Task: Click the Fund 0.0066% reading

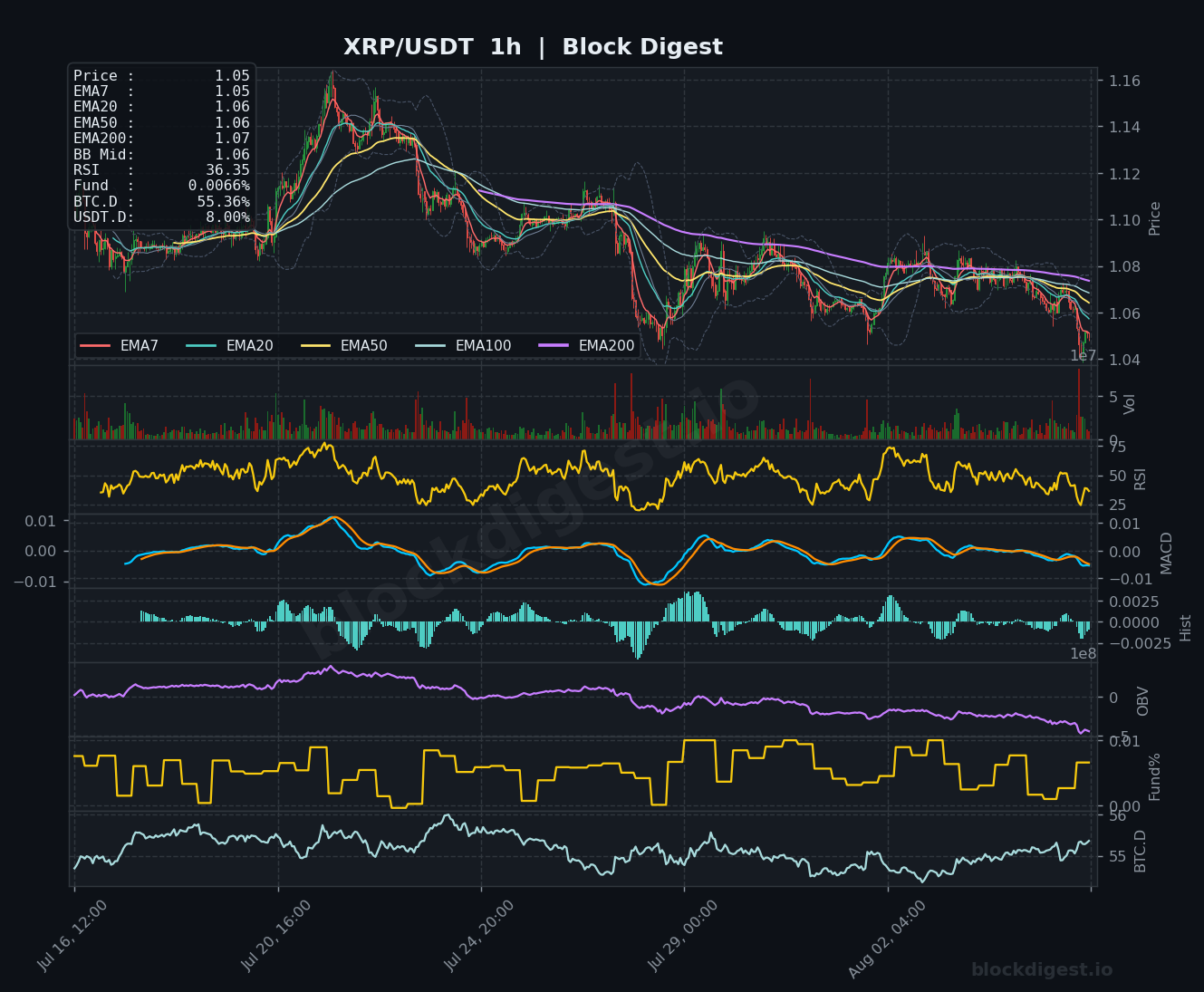Action: (x=161, y=186)
